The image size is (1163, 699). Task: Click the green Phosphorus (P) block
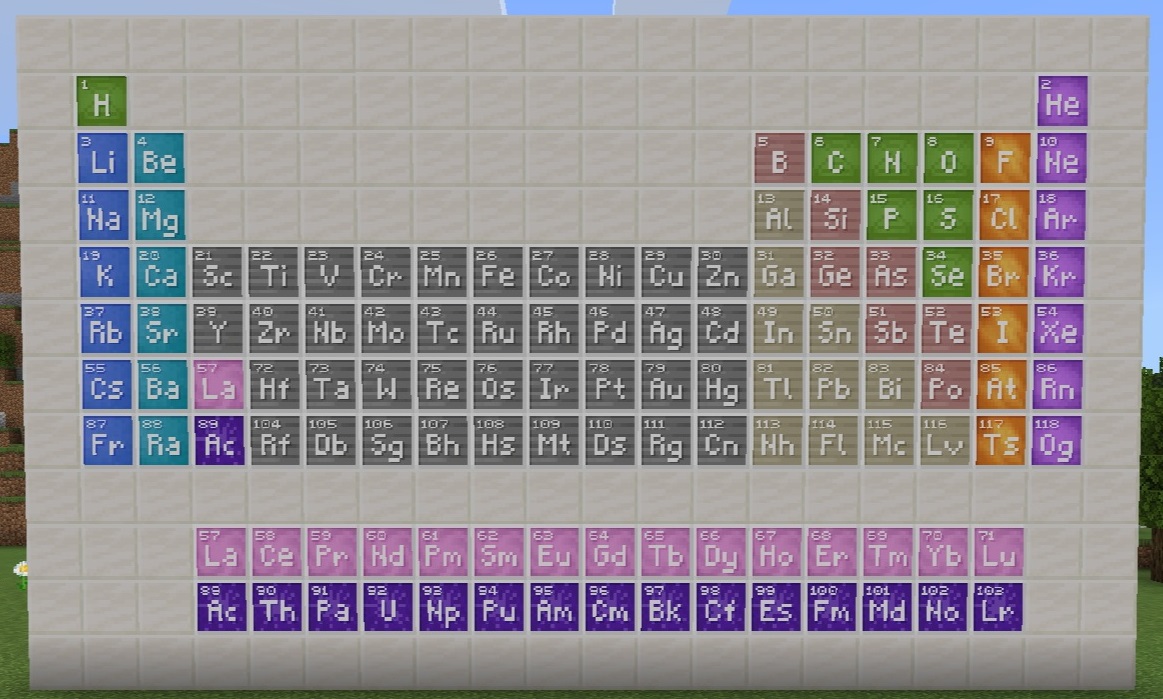click(892, 215)
